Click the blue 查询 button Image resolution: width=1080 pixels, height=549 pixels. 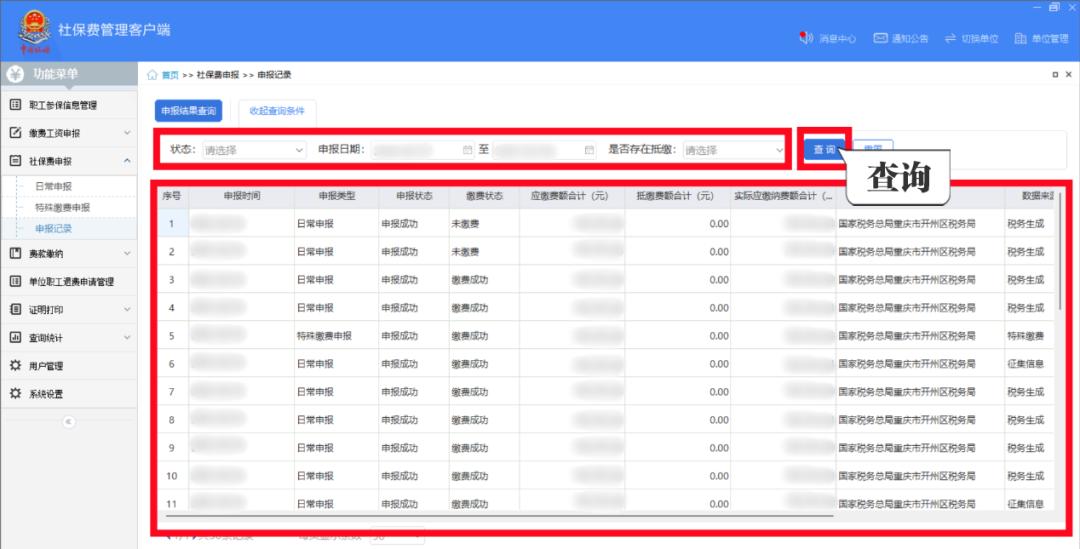tap(823, 149)
